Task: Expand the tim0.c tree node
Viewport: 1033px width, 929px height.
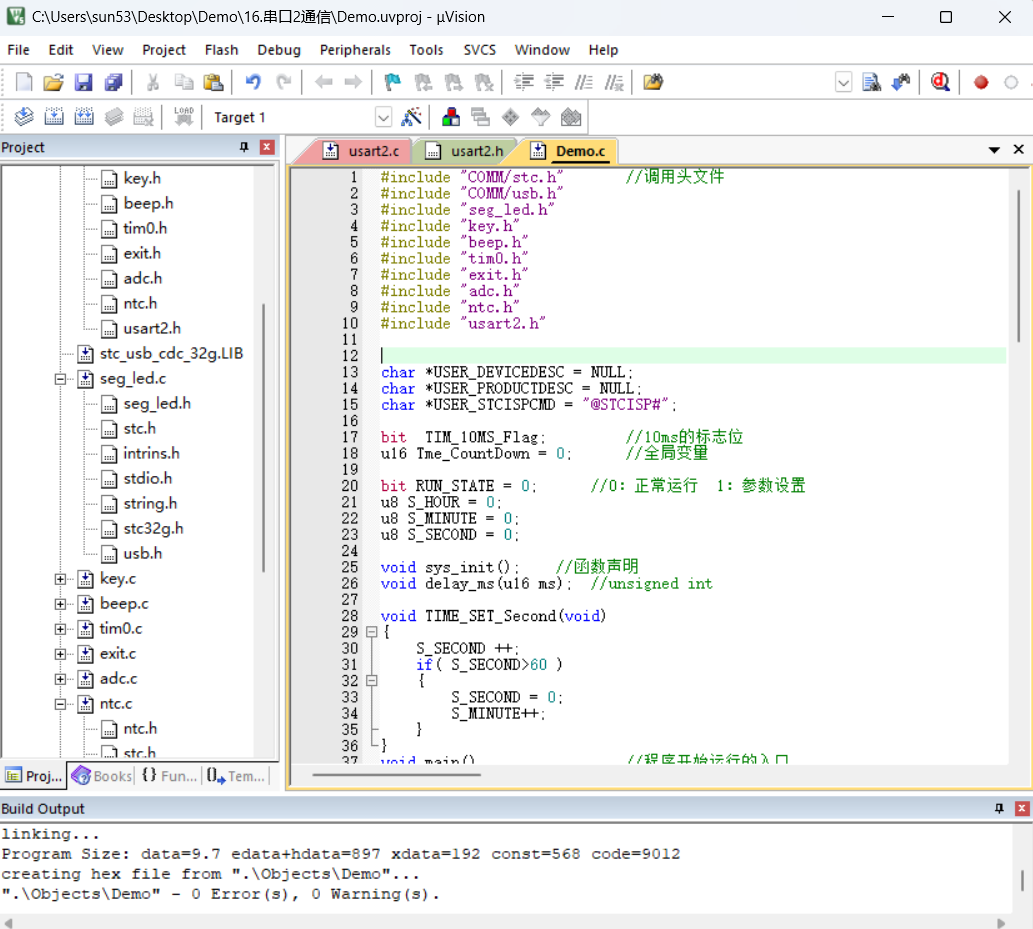Action: pyautogui.click(x=60, y=629)
